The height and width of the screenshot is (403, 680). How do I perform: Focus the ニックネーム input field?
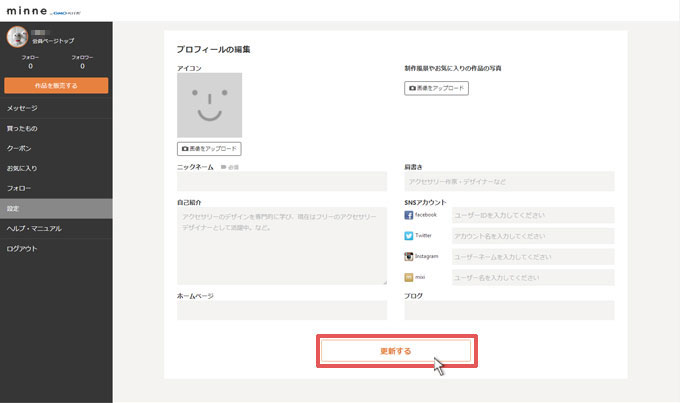point(282,181)
